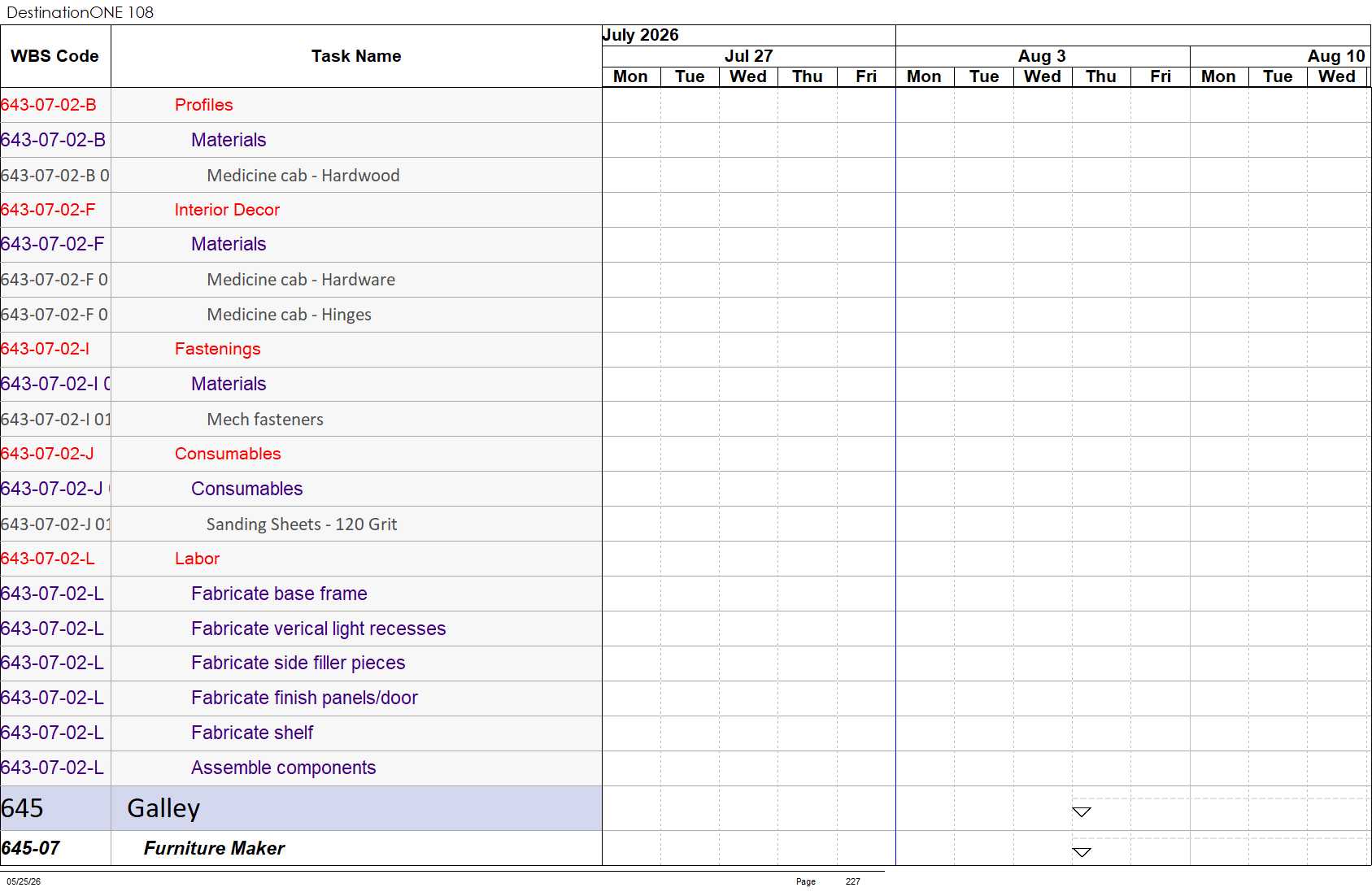Image resolution: width=1372 pixels, height=892 pixels.
Task: Choose the Mech fasteners task
Action: pyautogui.click(x=265, y=420)
